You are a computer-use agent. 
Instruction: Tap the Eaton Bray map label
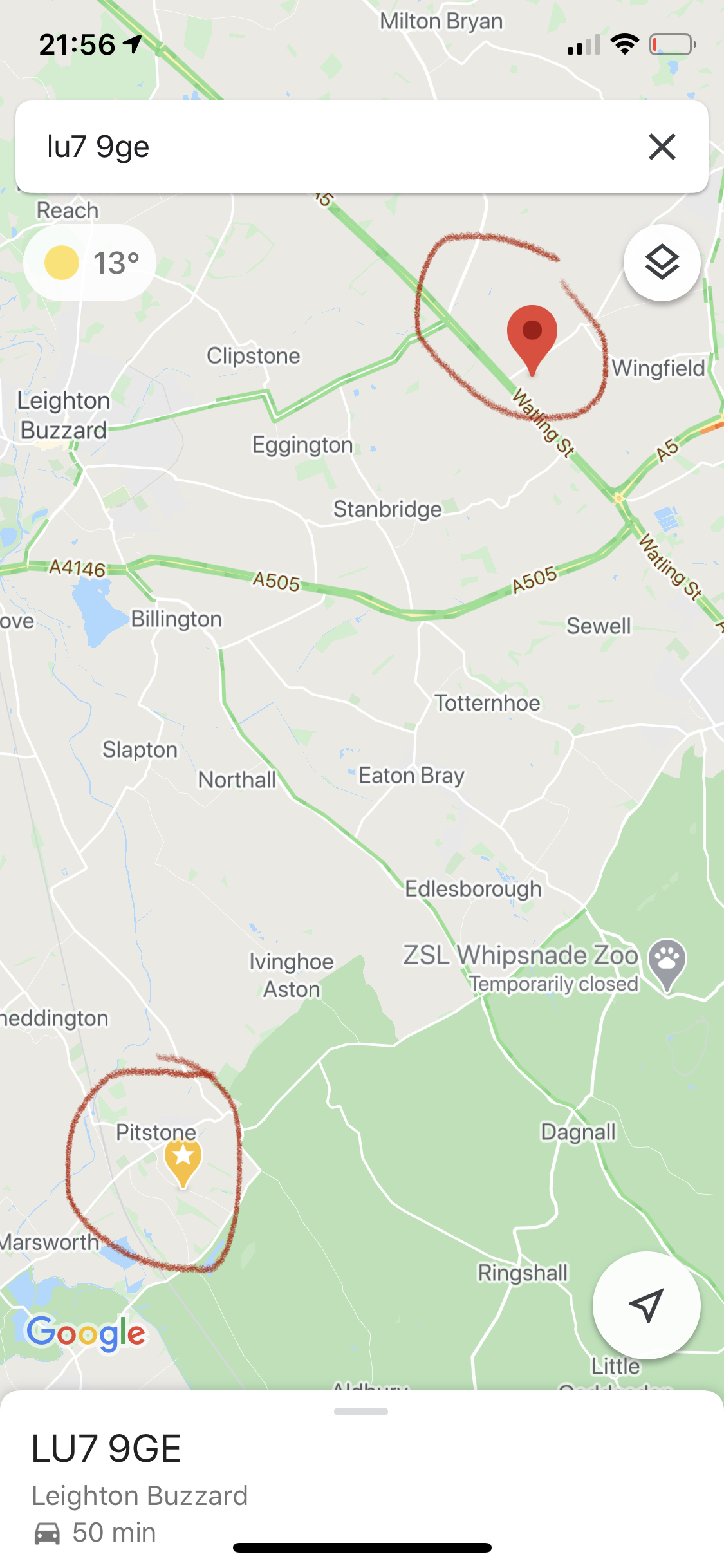tap(411, 776)
